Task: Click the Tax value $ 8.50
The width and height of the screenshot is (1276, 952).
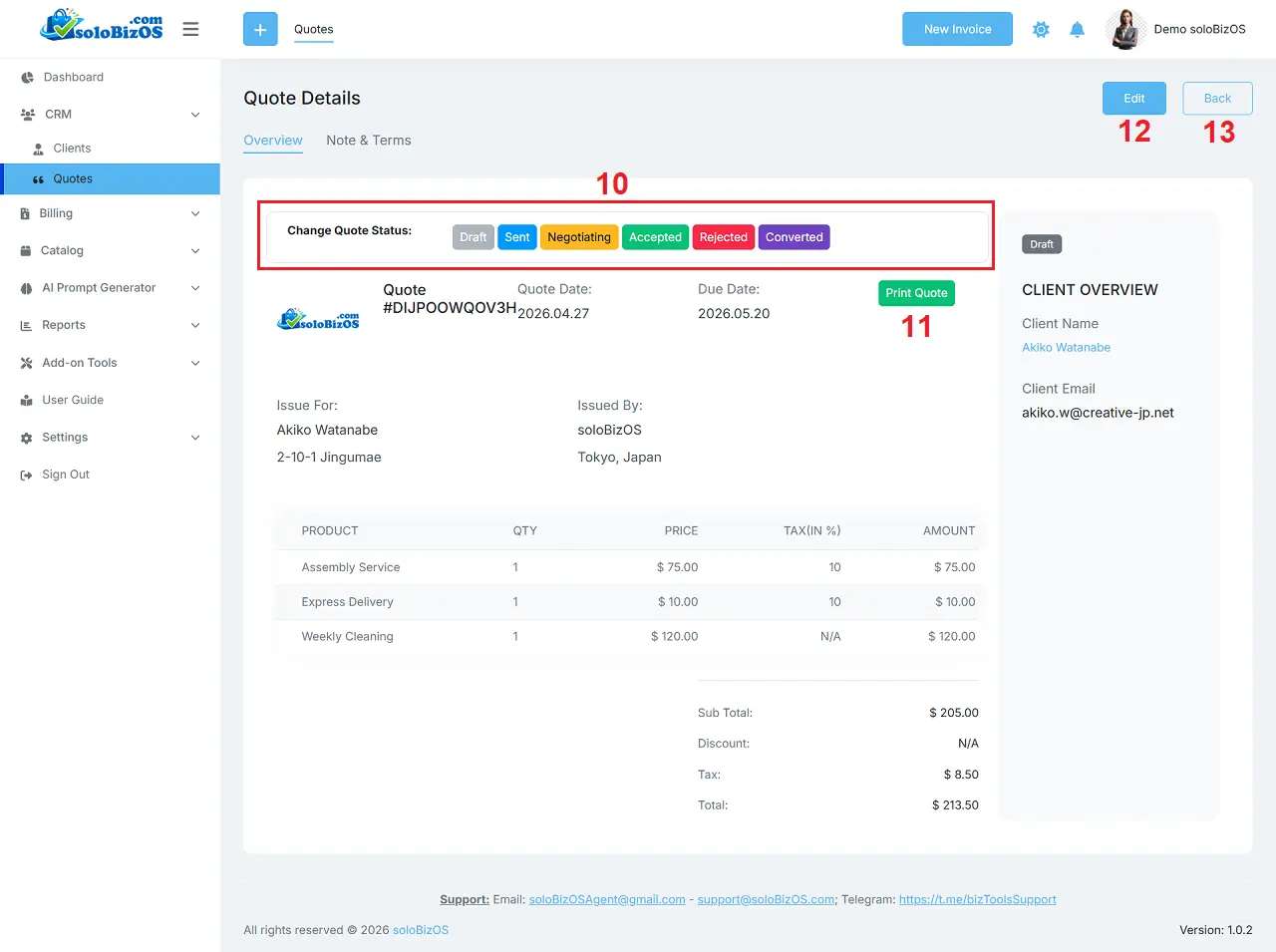Action: [961, 775]
